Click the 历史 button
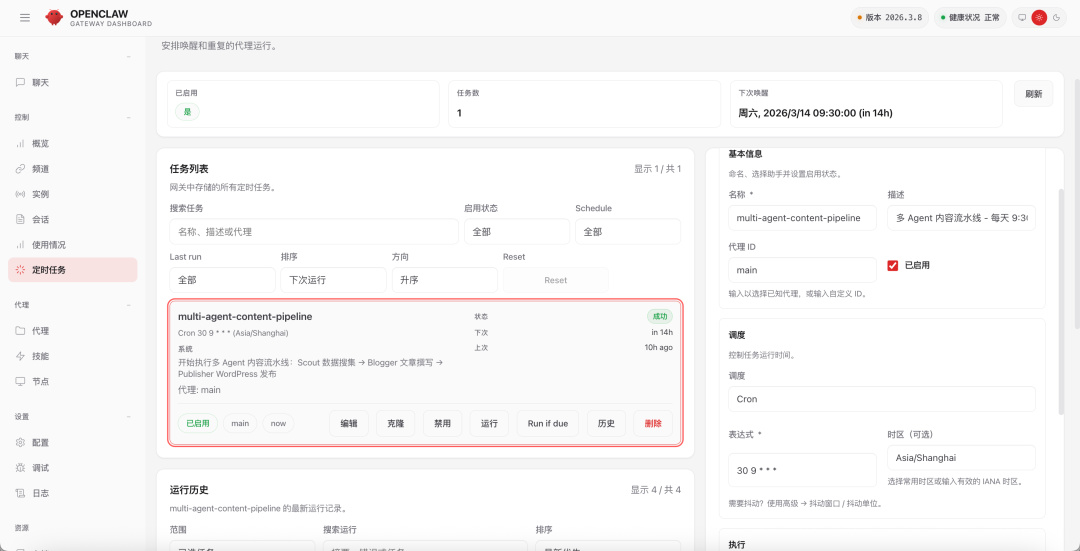Screen dimensions: 1080x551 606,424
